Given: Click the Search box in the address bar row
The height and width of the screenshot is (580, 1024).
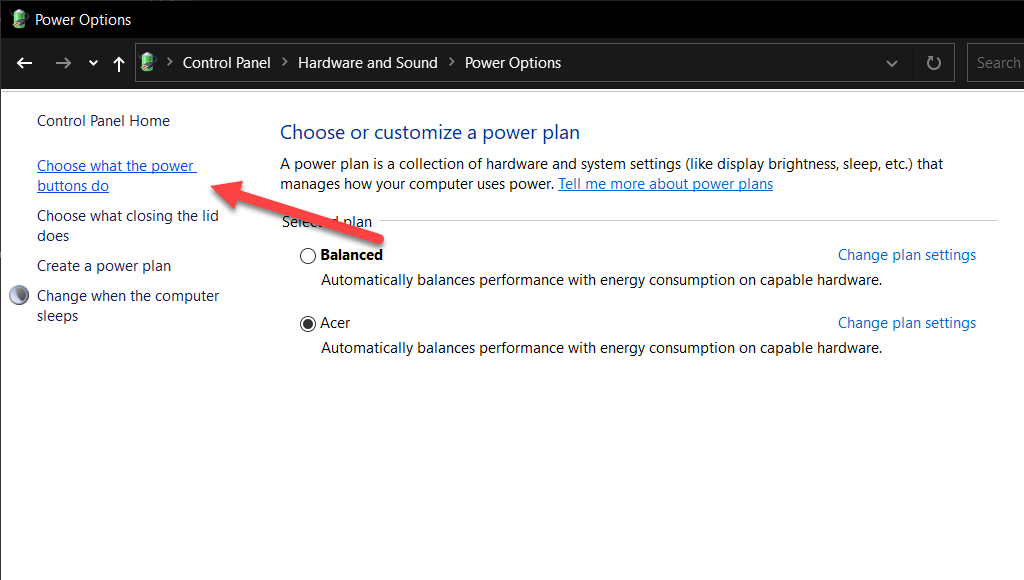Looking at the screenshot, I should click(996, 63).
